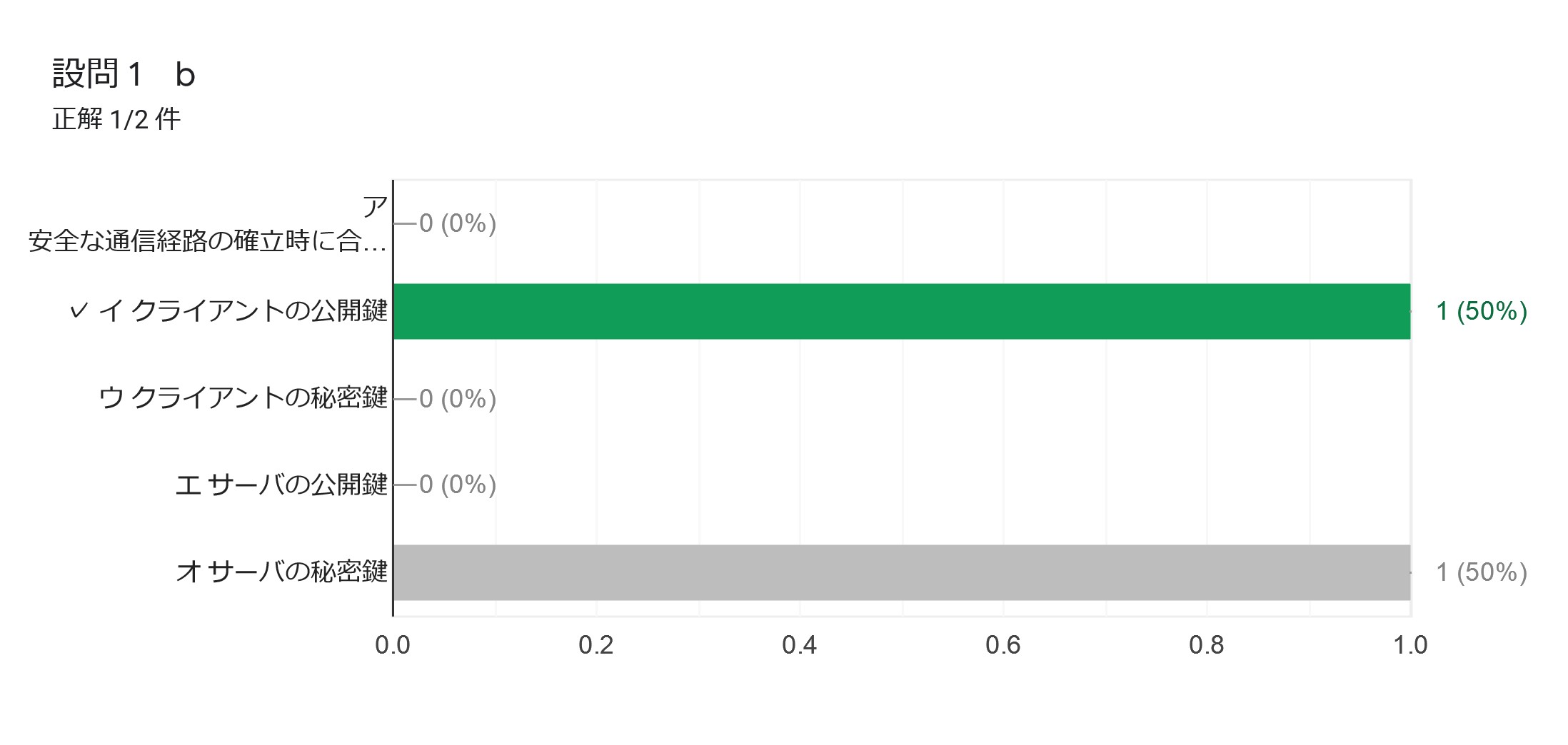The width and height of the screenshot is (1568, 745).
Task: Click the 0 (0%) value for ア row
Action: coord(458,223)
